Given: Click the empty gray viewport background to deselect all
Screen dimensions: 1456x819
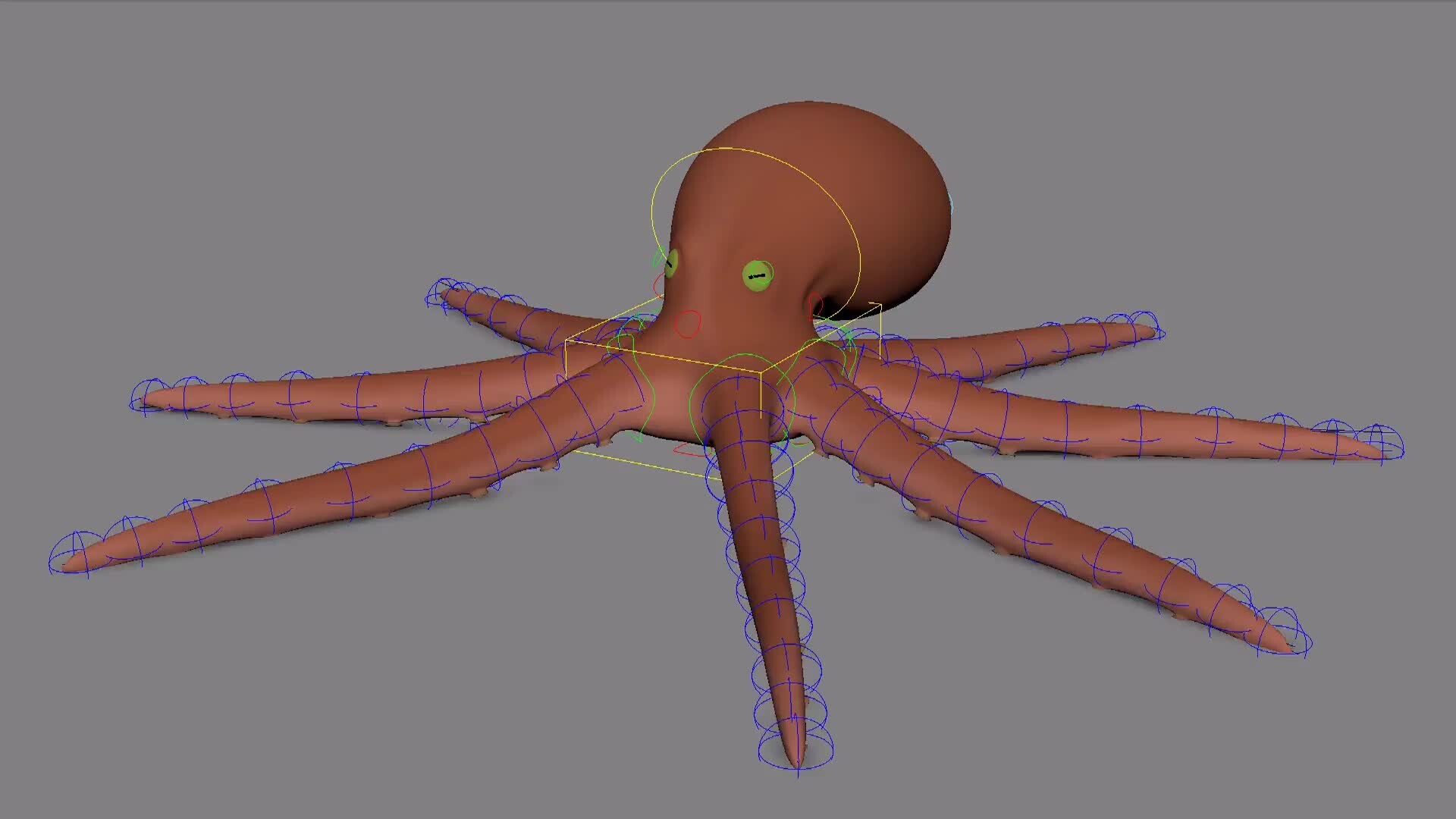Looking at the screenshot, I should 227,114.
